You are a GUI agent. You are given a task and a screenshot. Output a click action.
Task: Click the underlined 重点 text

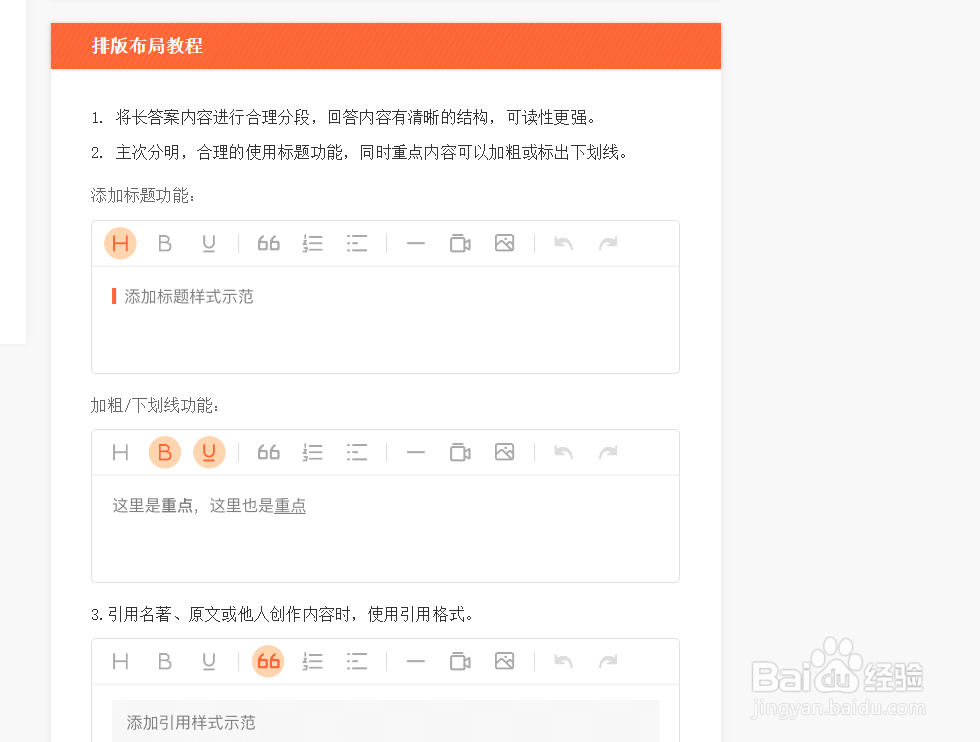[x=289, y=505]
